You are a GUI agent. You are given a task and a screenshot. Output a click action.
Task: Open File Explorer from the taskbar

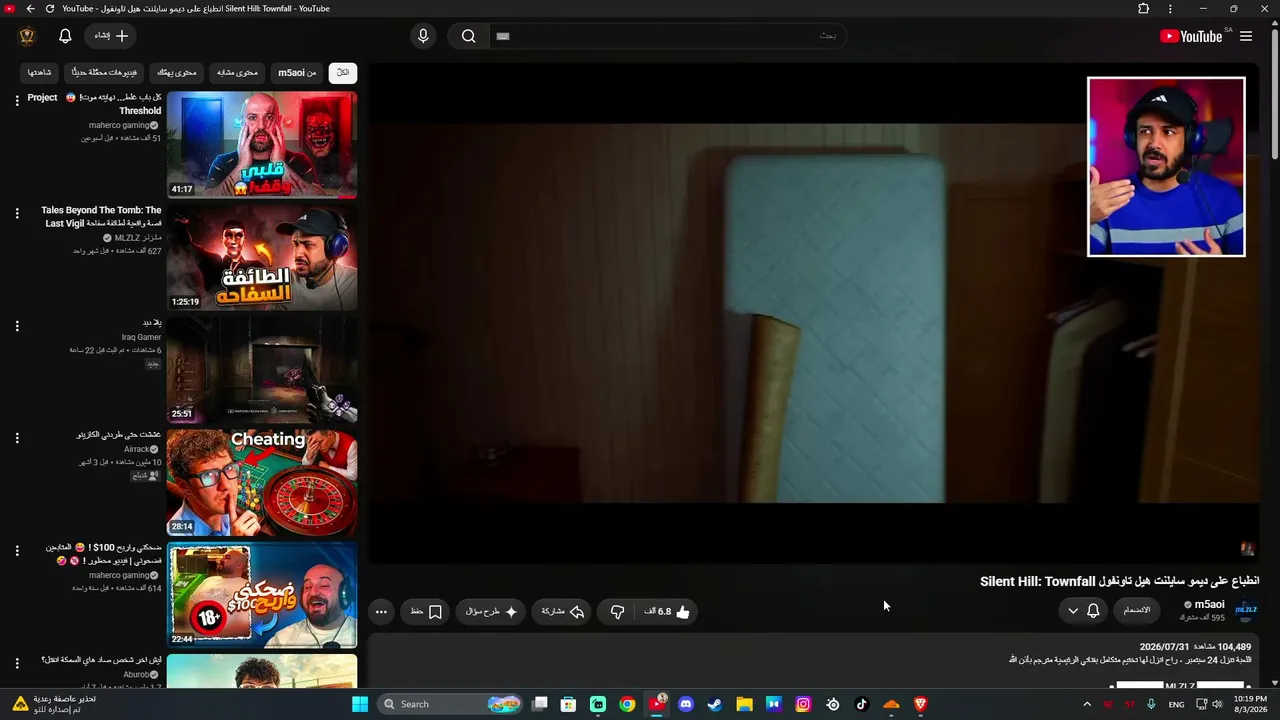744,704
